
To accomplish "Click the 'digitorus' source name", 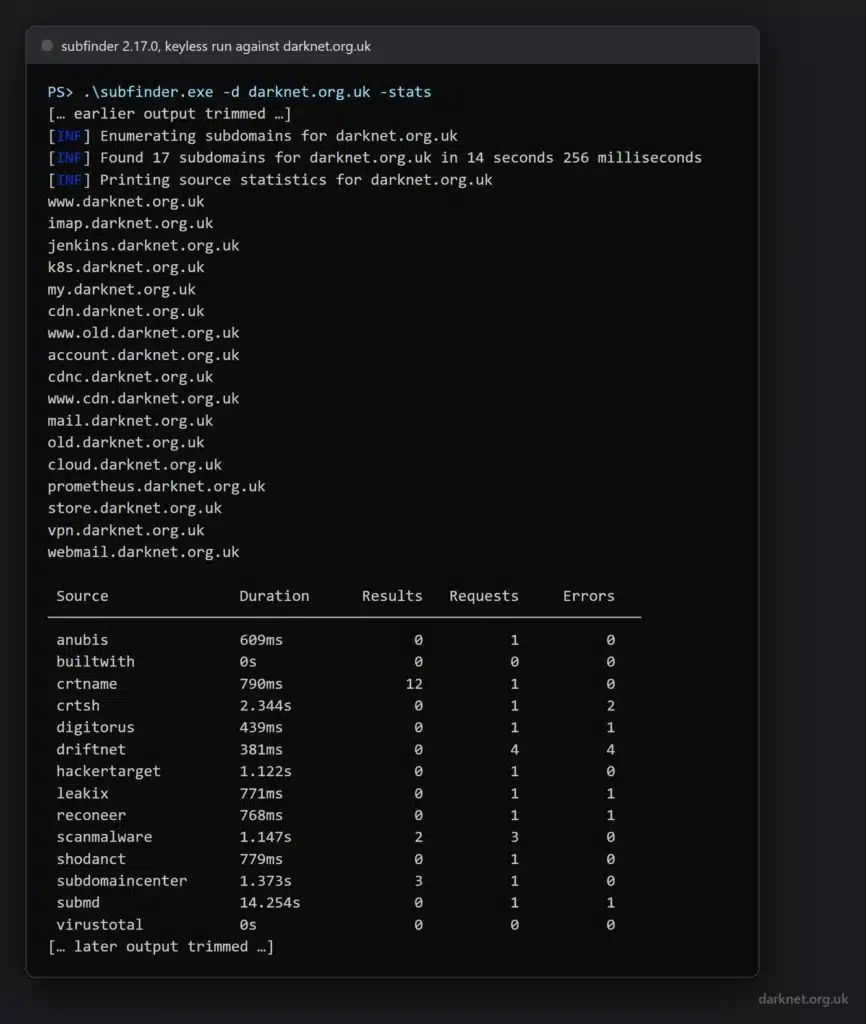I will point(95,728).
